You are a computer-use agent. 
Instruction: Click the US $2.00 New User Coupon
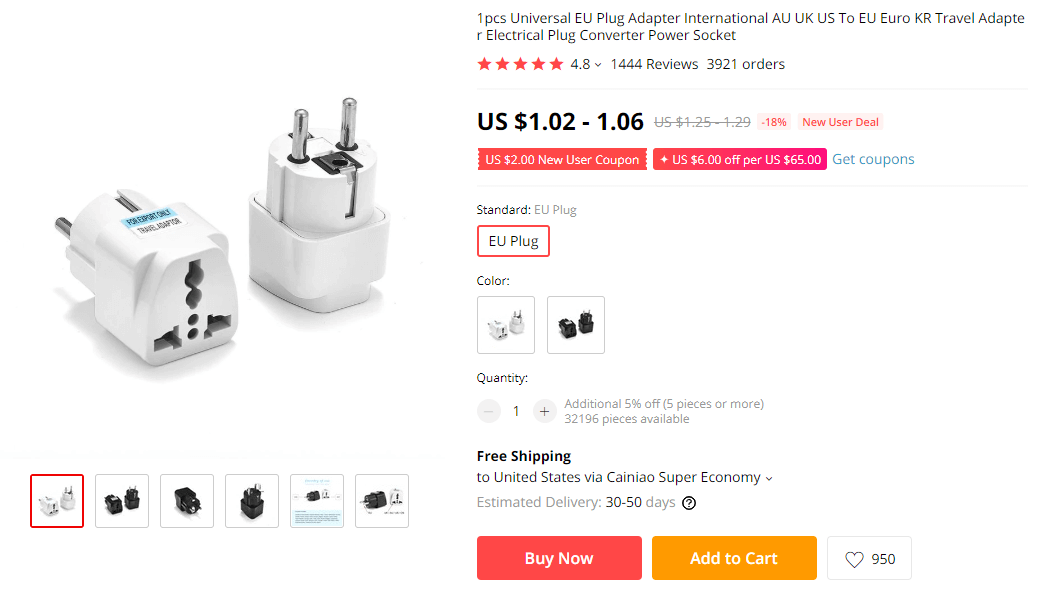tap(562, 160)
